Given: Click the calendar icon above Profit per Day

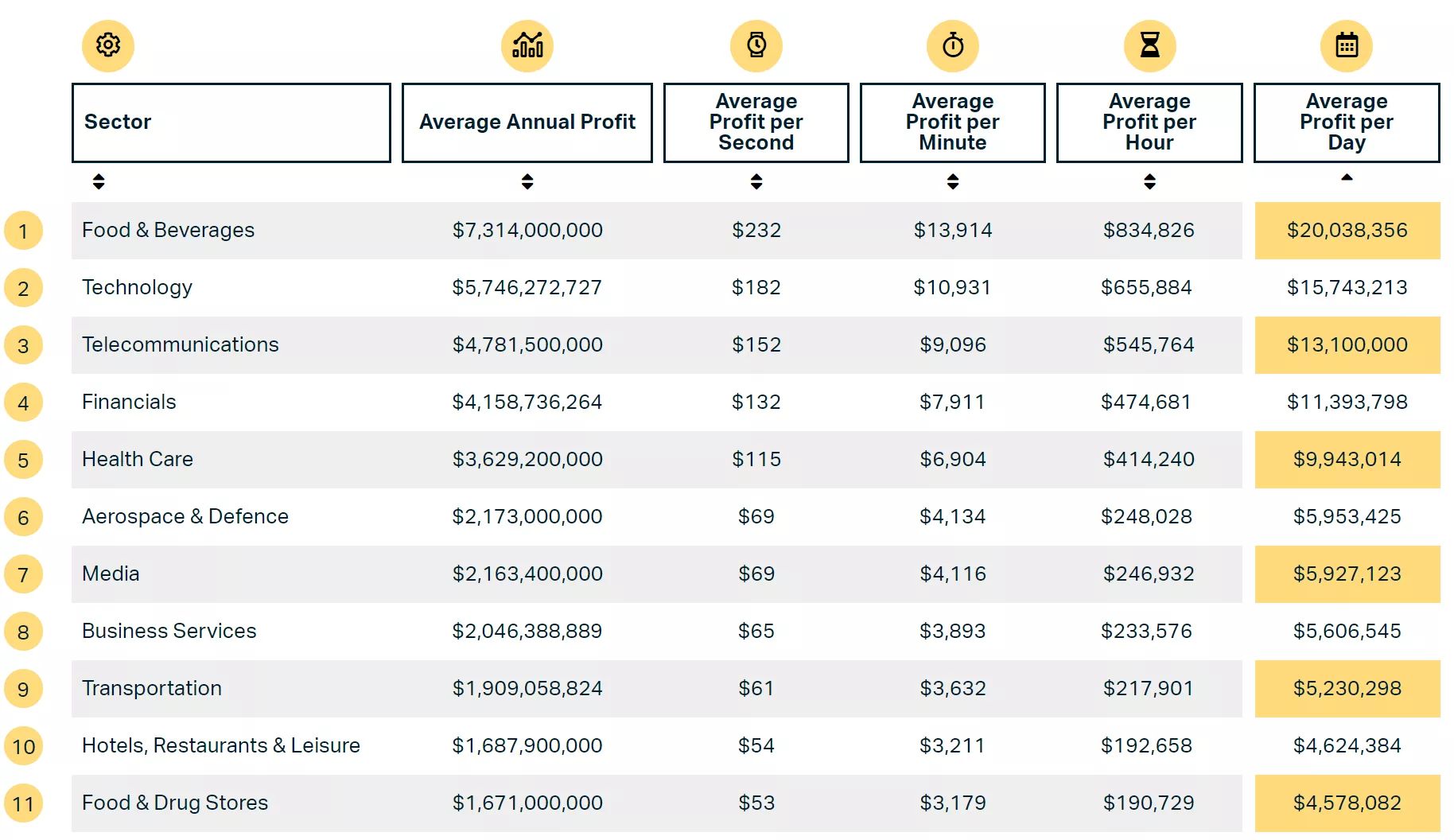Looking at the screenshot, I should pyautogui.click(x=1347, y=45).
